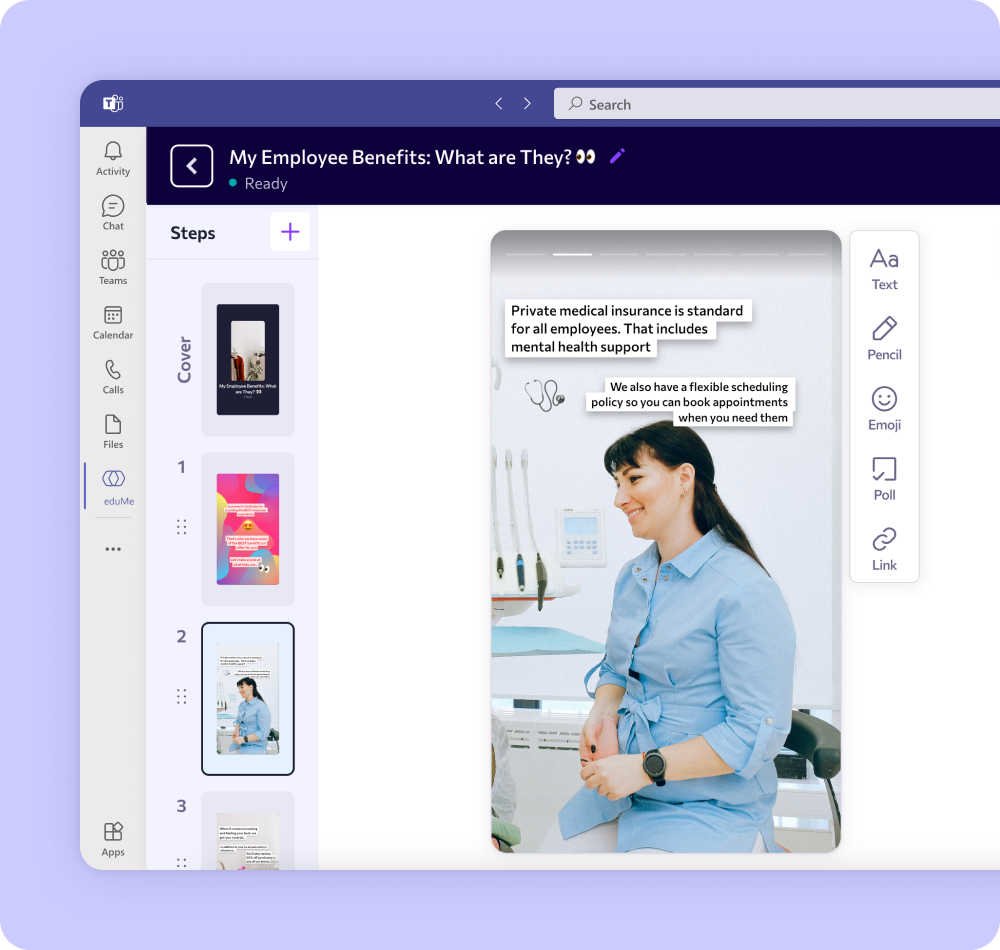
Task: Click the Steps panel heading
Action: [x=193, y=233]
